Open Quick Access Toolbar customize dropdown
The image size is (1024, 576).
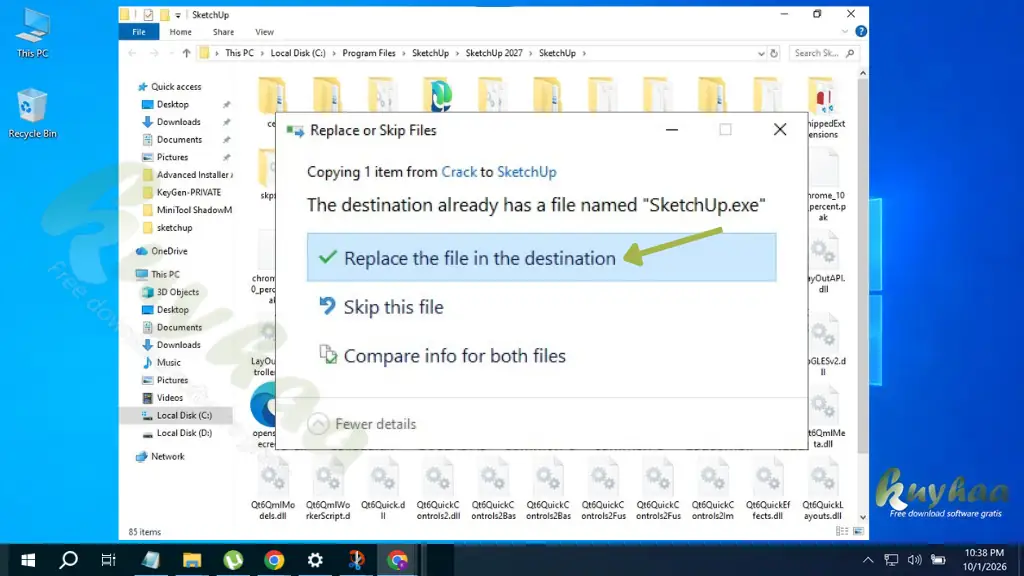(178, 15)
